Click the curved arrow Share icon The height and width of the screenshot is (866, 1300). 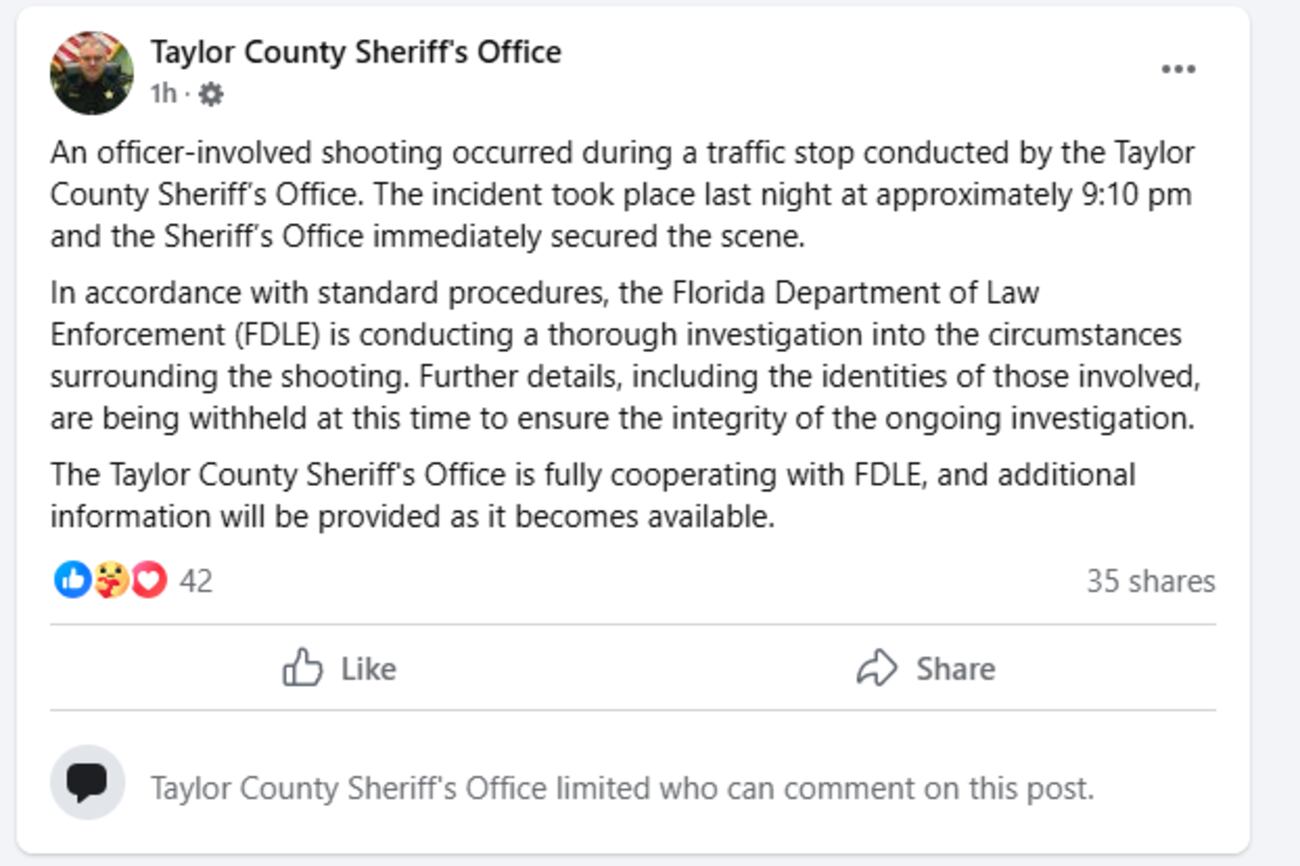(x=877, y=668)
